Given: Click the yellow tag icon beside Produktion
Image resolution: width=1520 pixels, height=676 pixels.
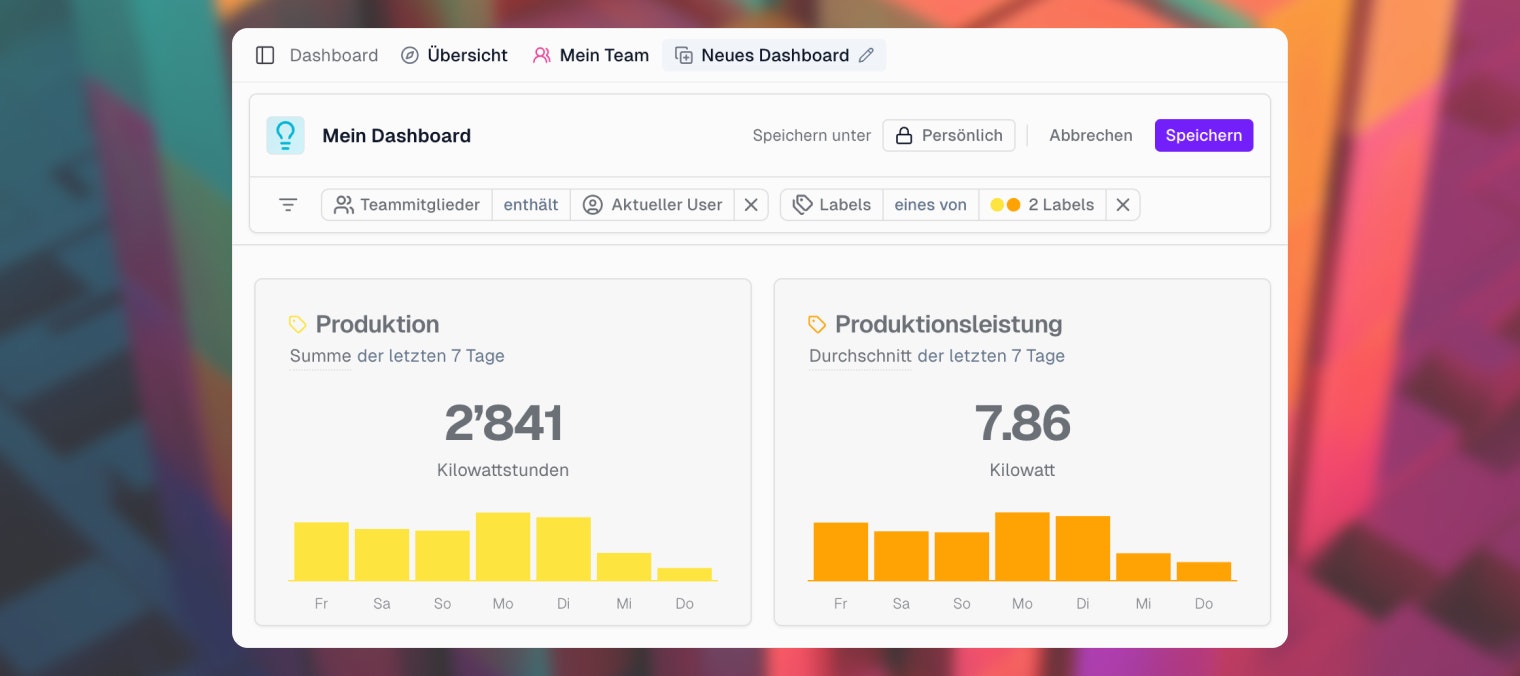Looking at the screenshot, I should [298, 324].
